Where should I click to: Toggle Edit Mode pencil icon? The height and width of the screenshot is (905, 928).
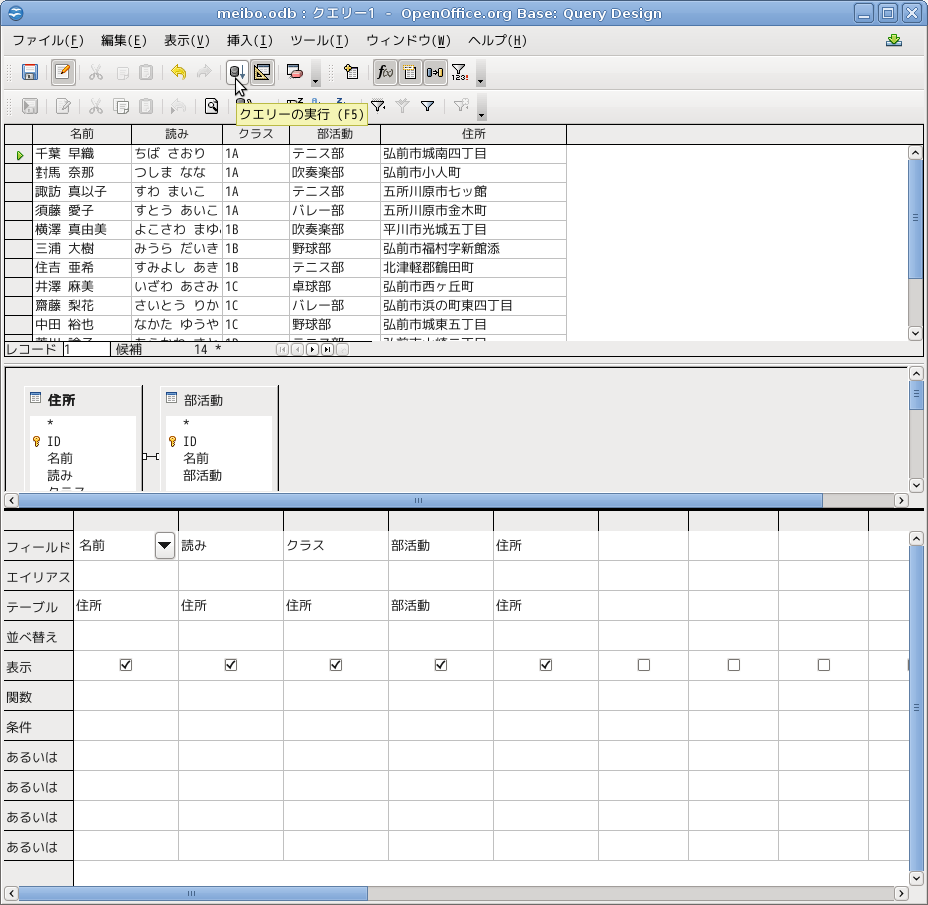point(63,72)
